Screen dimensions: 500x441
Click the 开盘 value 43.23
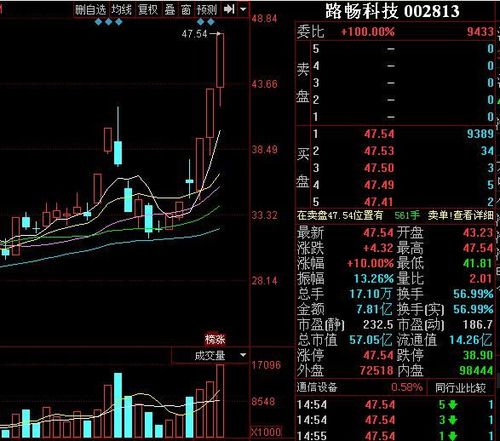pyautogui.click(x=478, y=233)
